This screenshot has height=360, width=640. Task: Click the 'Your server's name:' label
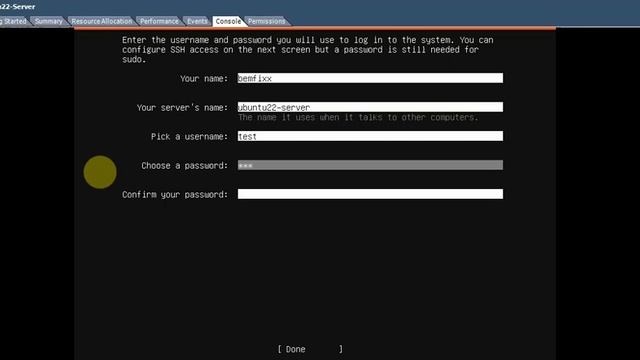click(182, 108)
